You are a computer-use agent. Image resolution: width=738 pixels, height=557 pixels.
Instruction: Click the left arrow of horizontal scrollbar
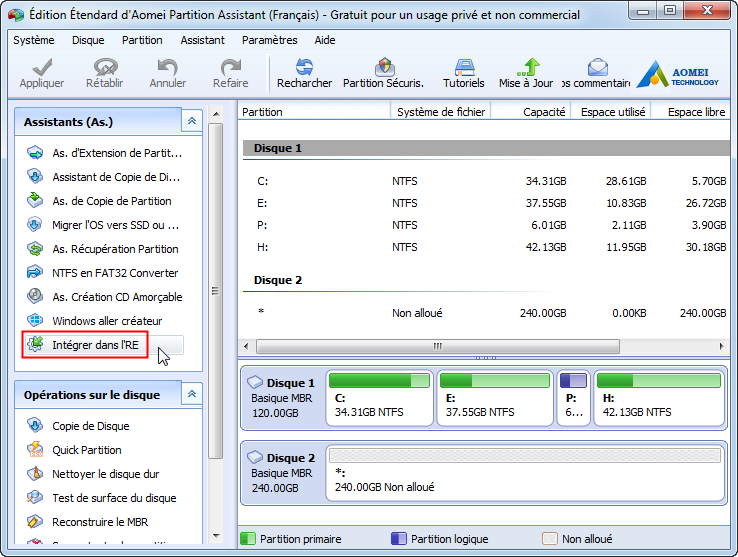[x=246, y=347]
